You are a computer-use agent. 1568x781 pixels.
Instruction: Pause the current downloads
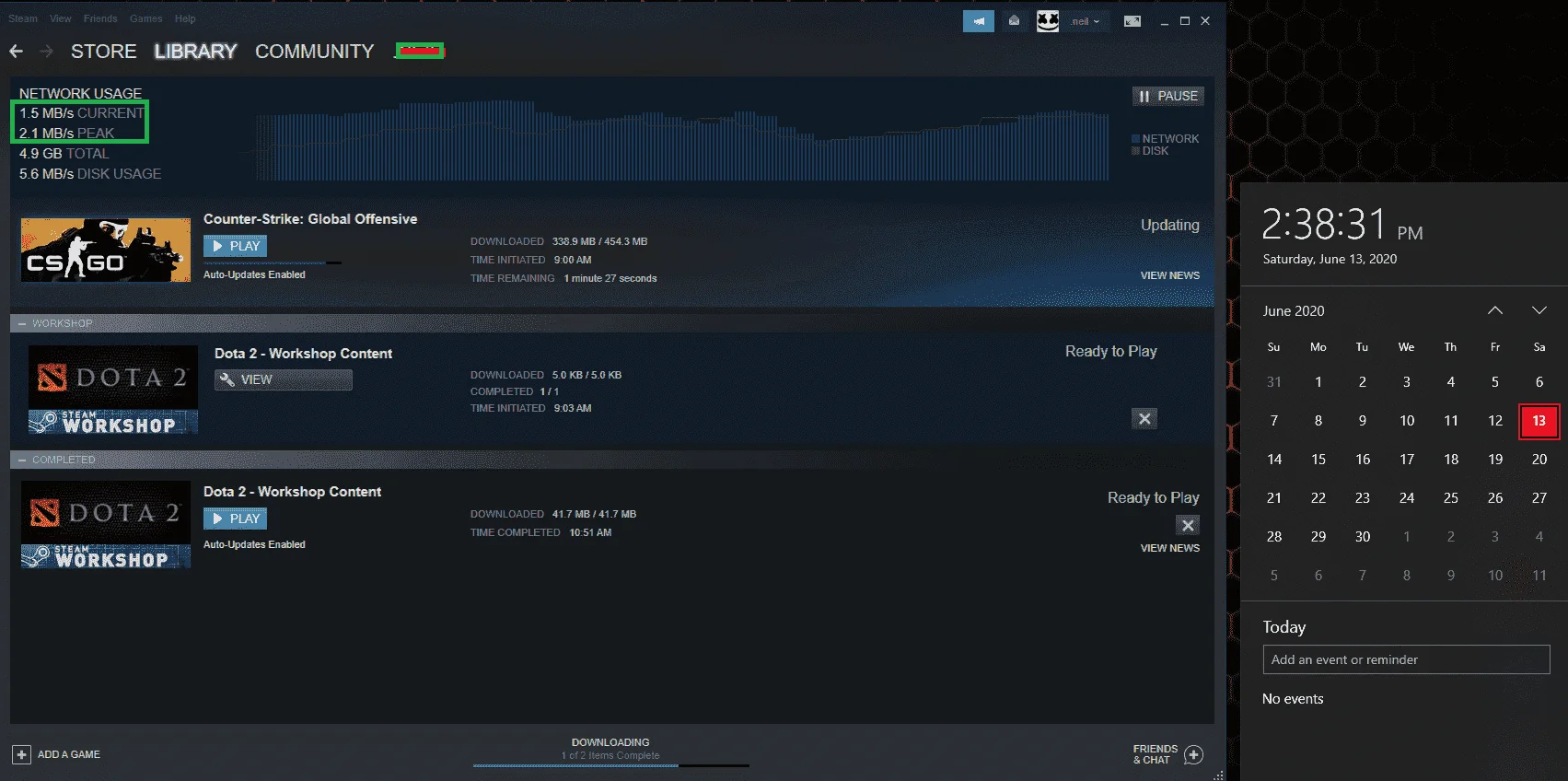(1167, 96)
